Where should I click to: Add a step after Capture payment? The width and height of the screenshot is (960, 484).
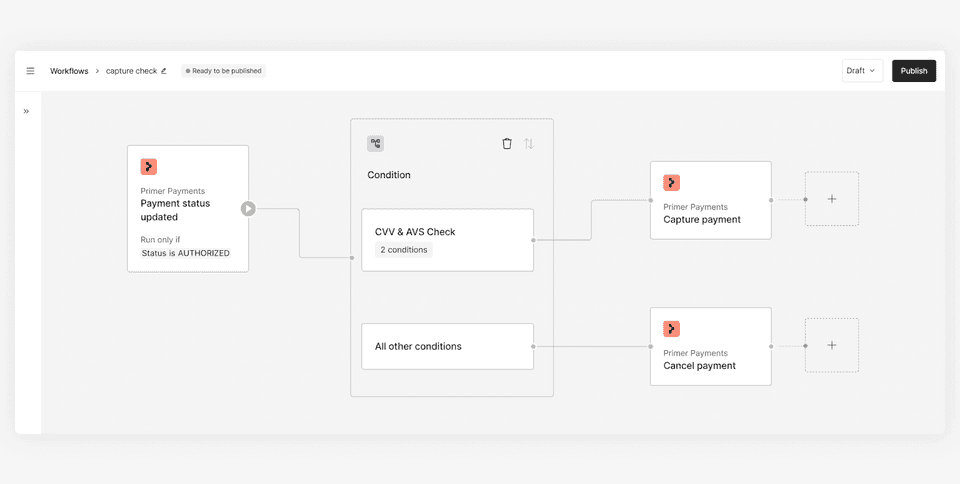tap(831, 199)
